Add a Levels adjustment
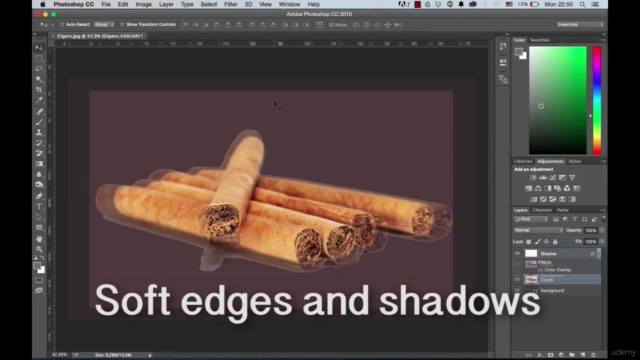Image resolution: width=640 pixels, height=360 pixels. (x=543, y=178)
